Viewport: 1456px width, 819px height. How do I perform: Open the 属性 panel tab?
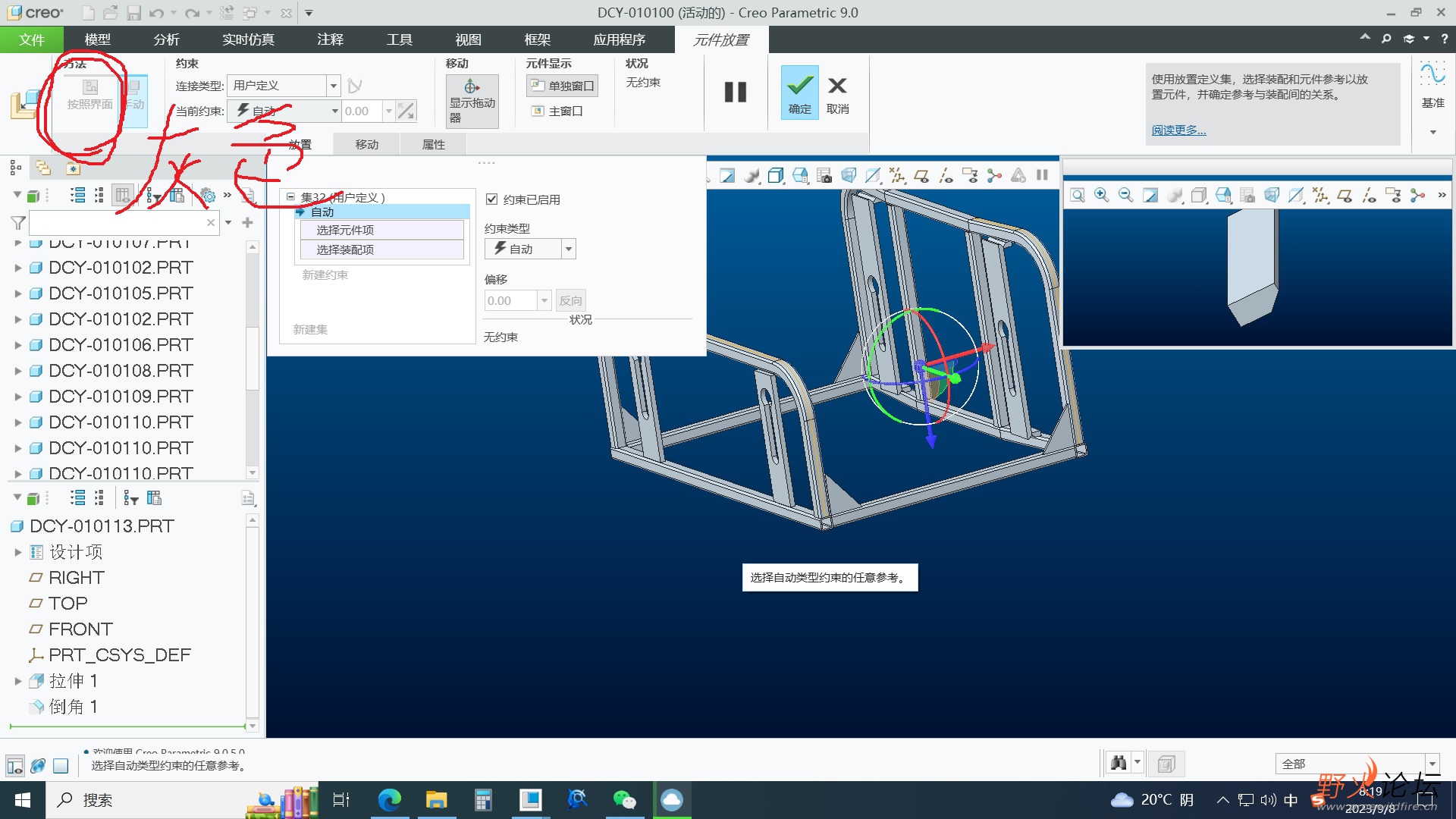point(434,144)
